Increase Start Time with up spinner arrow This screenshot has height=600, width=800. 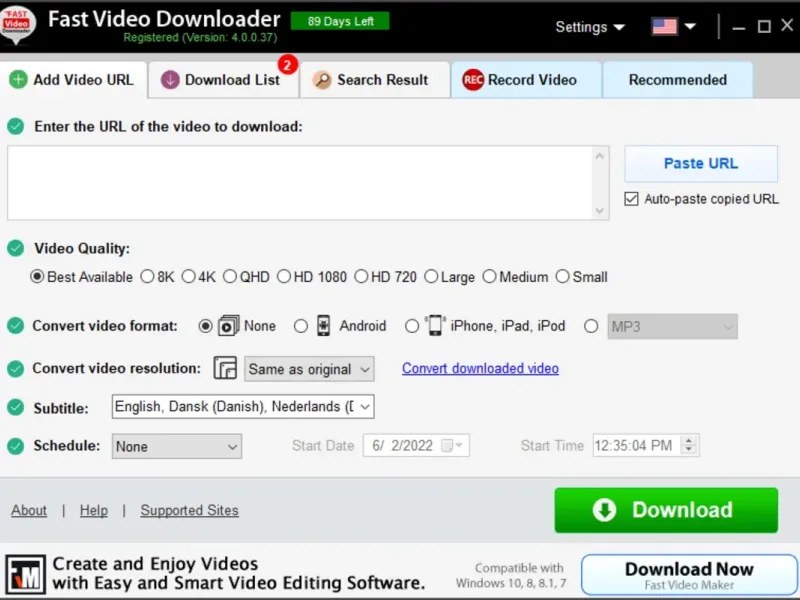(689, 441)
